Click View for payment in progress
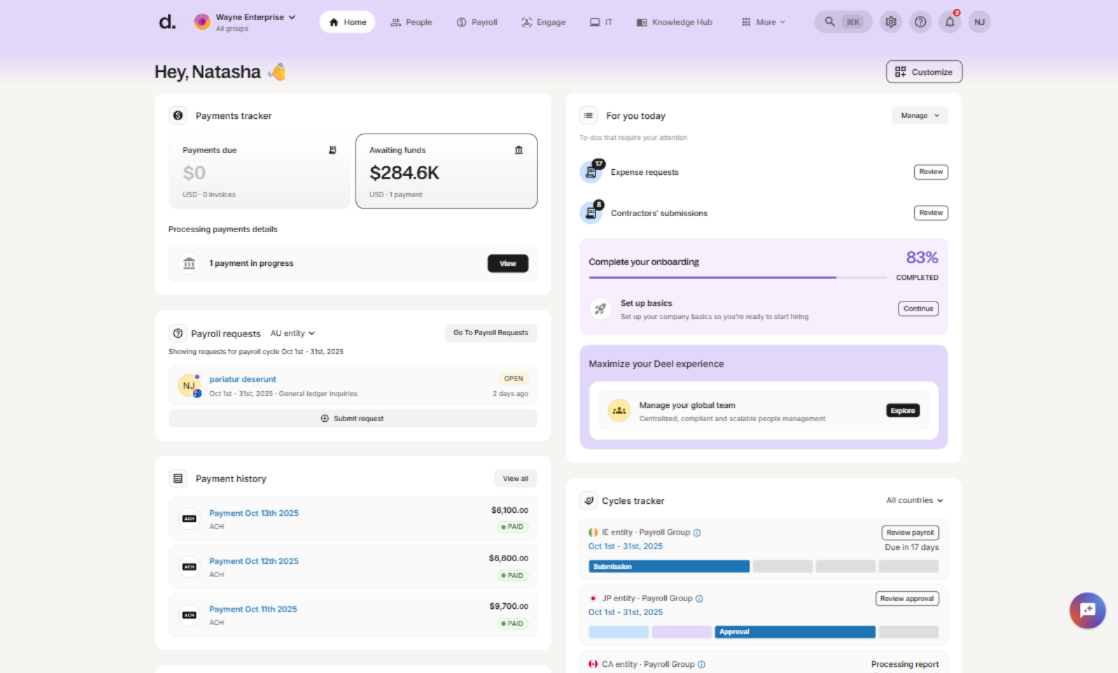Image resolution: width=1118 pixels, height=673 pixels. [507, 264]
